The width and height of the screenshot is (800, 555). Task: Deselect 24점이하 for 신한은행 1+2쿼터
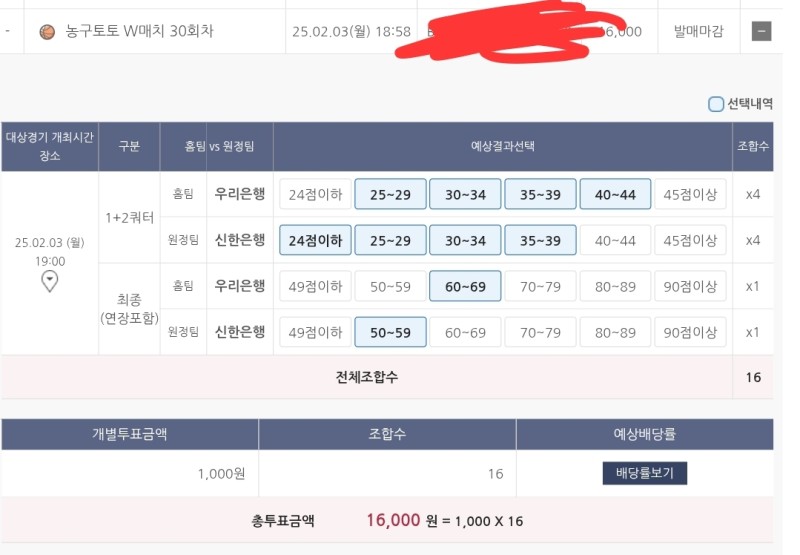pos(315,240)
